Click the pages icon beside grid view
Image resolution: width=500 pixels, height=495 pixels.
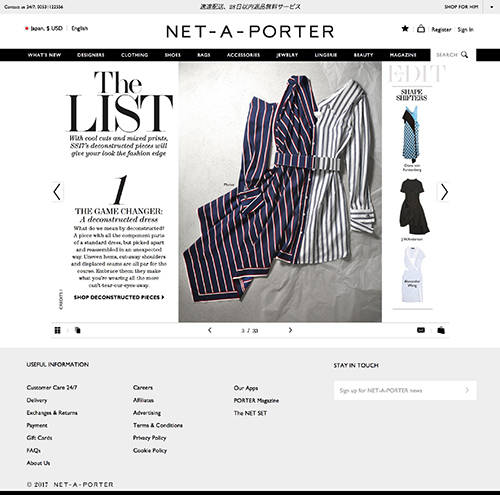78,330
